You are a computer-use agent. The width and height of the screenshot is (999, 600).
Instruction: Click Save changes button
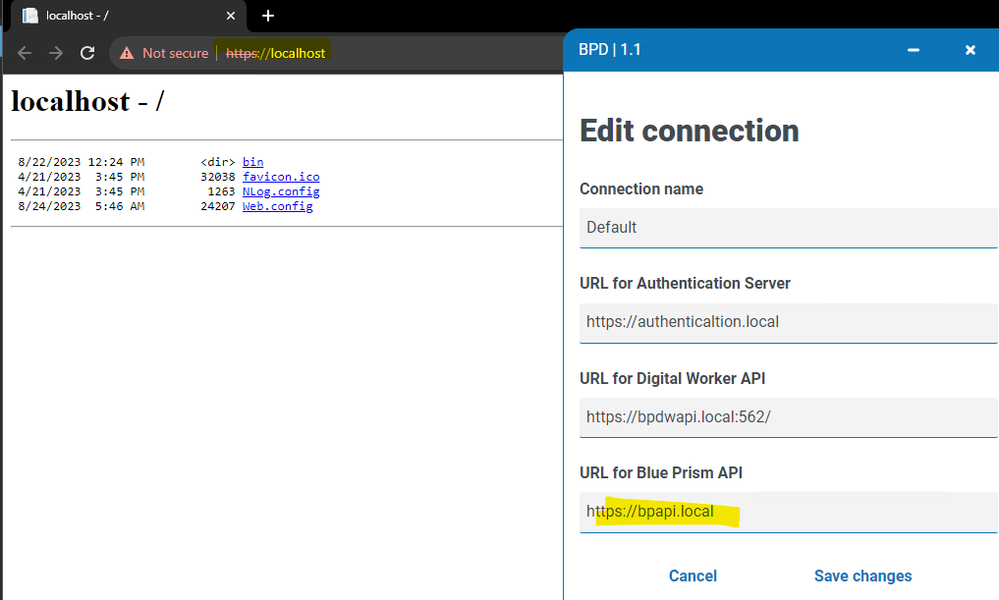click(x=862, y=576)
